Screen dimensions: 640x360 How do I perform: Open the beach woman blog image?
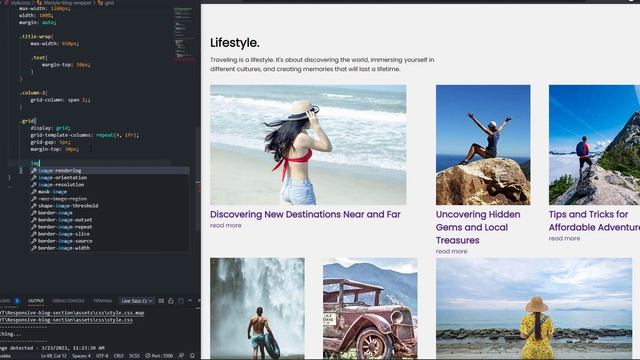pyautogui.click(x=308, y=145)
